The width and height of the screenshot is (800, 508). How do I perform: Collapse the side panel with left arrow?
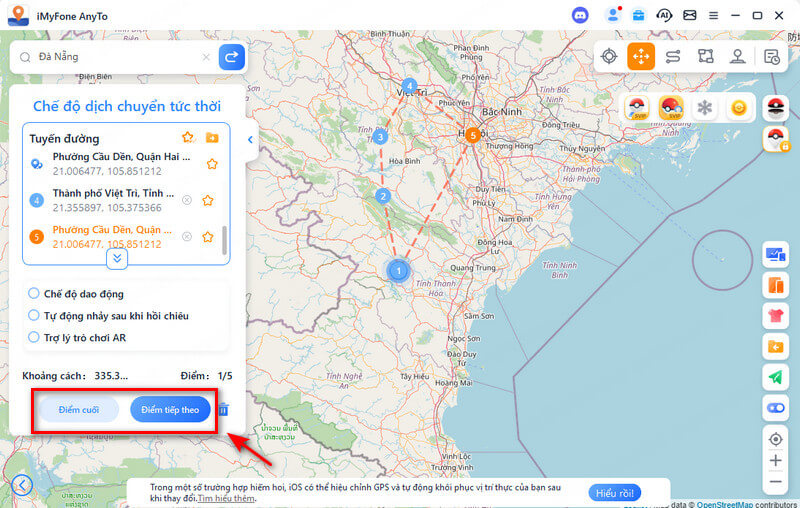click(x=250, y=140)
